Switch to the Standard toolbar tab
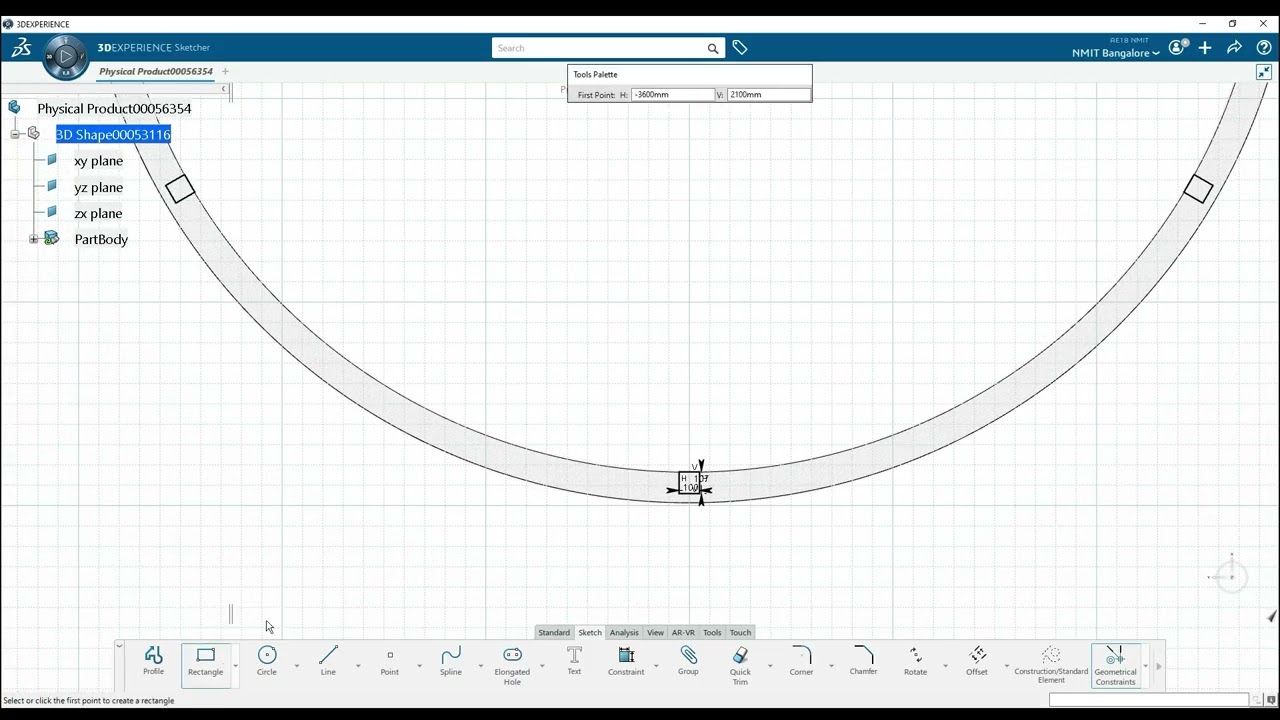 [x=554, y=632]
